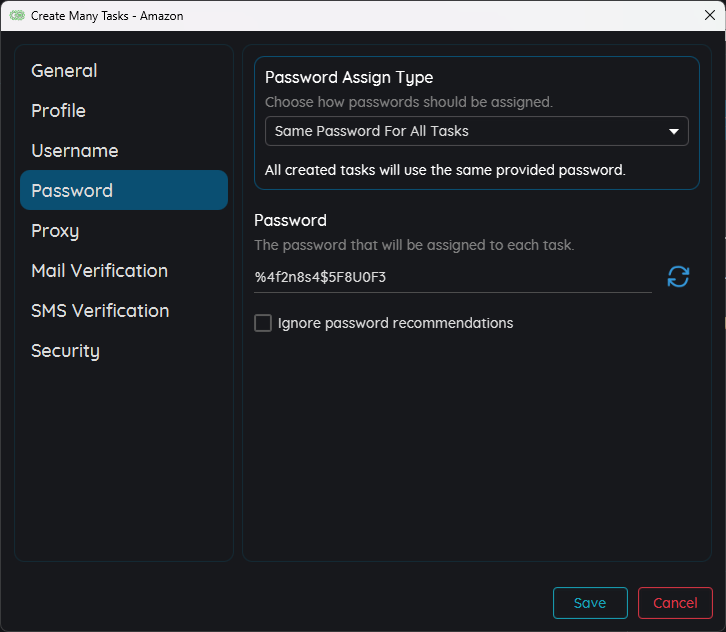726x632 pixels.
Task: Click the 'Ignore password recommendations' label text
Action: pyautogui.click(x=395, y=323)
